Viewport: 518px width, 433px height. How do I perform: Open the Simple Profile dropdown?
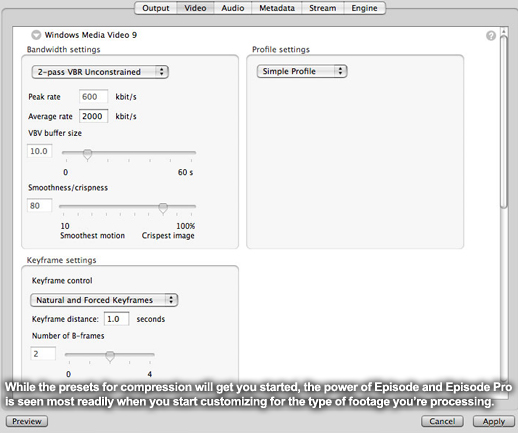pos(302,71)
